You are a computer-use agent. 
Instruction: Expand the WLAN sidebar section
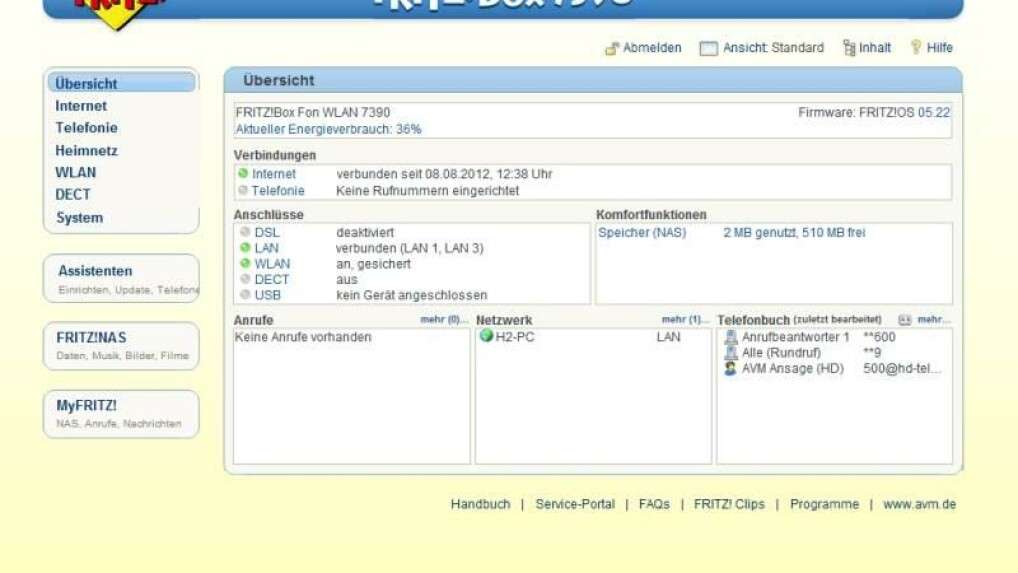pyautogui.click(x=76, y=172)
